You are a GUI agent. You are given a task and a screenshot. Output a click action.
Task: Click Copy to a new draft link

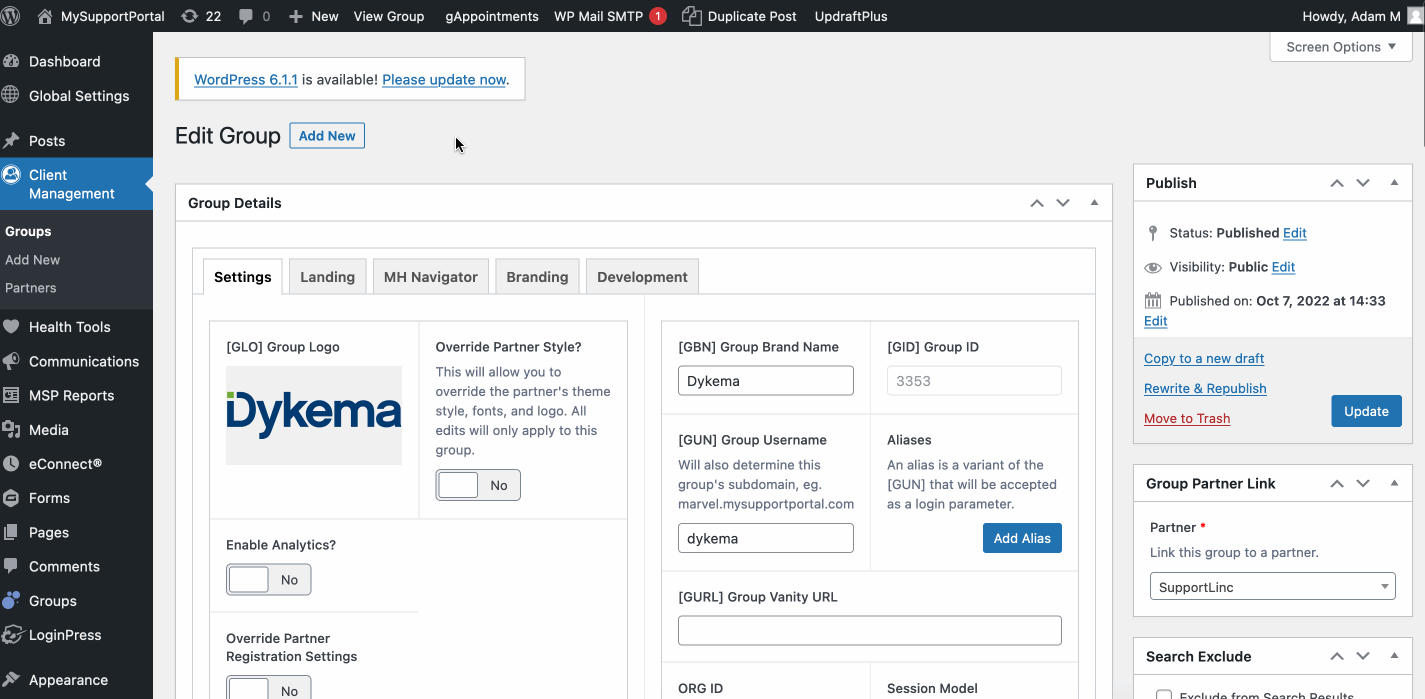pos(1204,358)
